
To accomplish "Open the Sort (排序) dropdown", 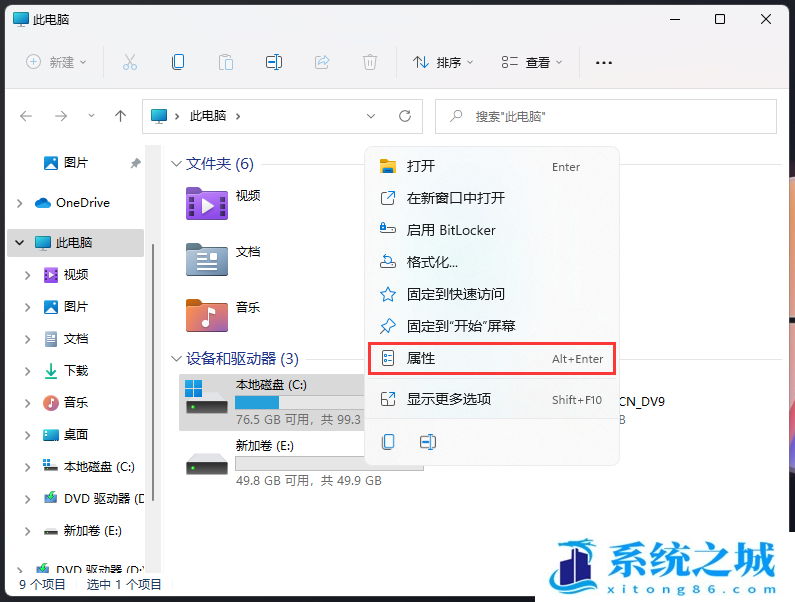I will coord(443,62).
